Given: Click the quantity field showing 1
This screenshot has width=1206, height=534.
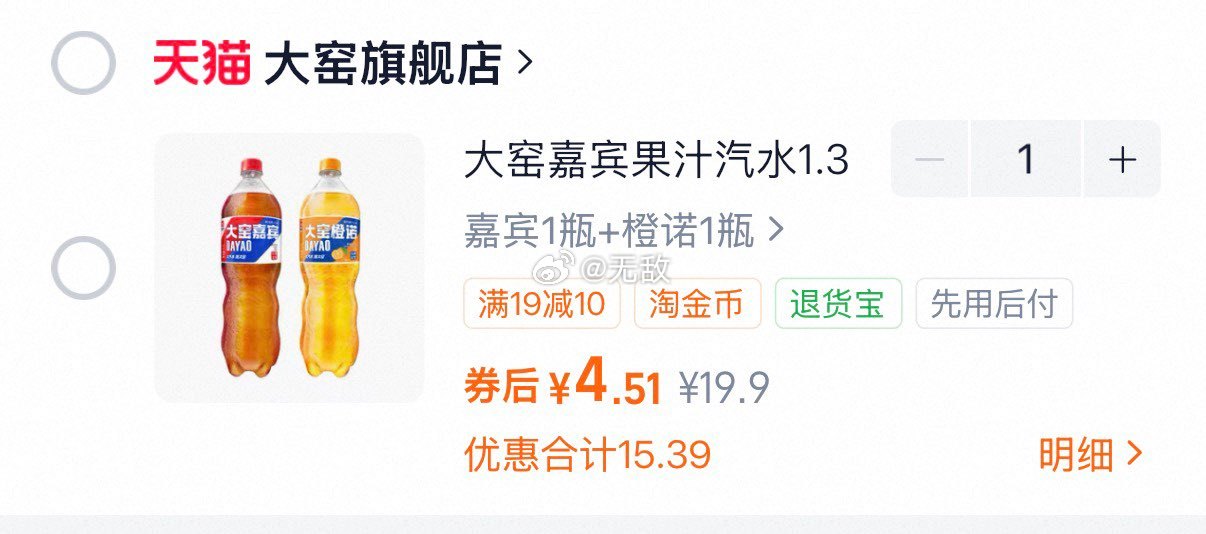Looking at the screenshot, I should click(x=1025, y=159).
